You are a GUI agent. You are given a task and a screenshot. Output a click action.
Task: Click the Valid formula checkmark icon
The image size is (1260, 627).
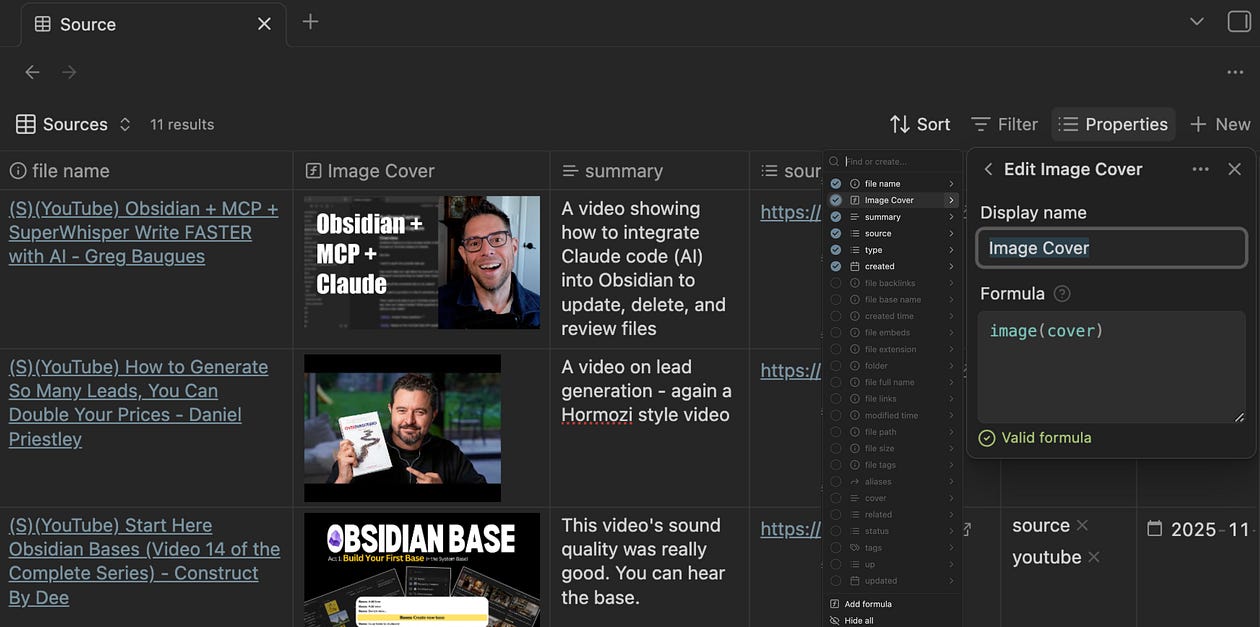987,438
